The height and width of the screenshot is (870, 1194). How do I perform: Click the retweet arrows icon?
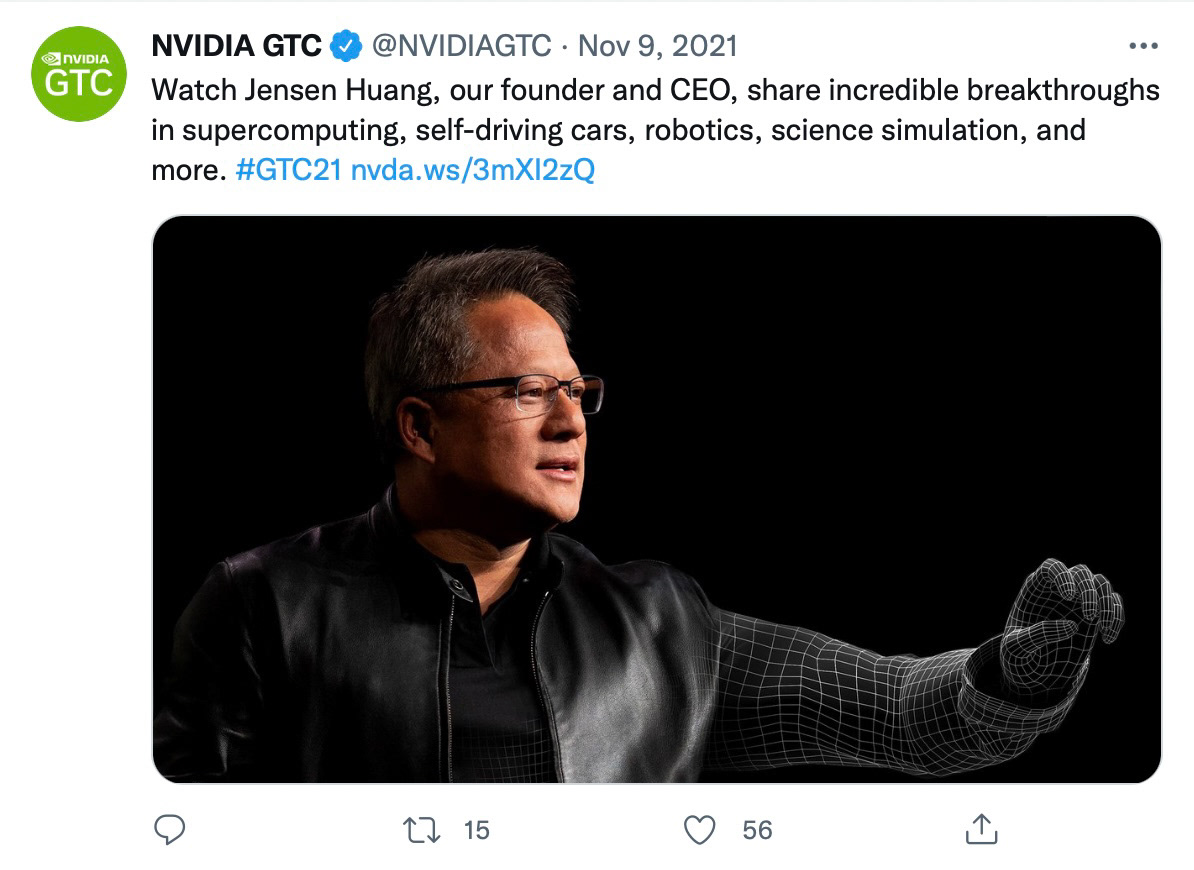click(x=421, y=830)
